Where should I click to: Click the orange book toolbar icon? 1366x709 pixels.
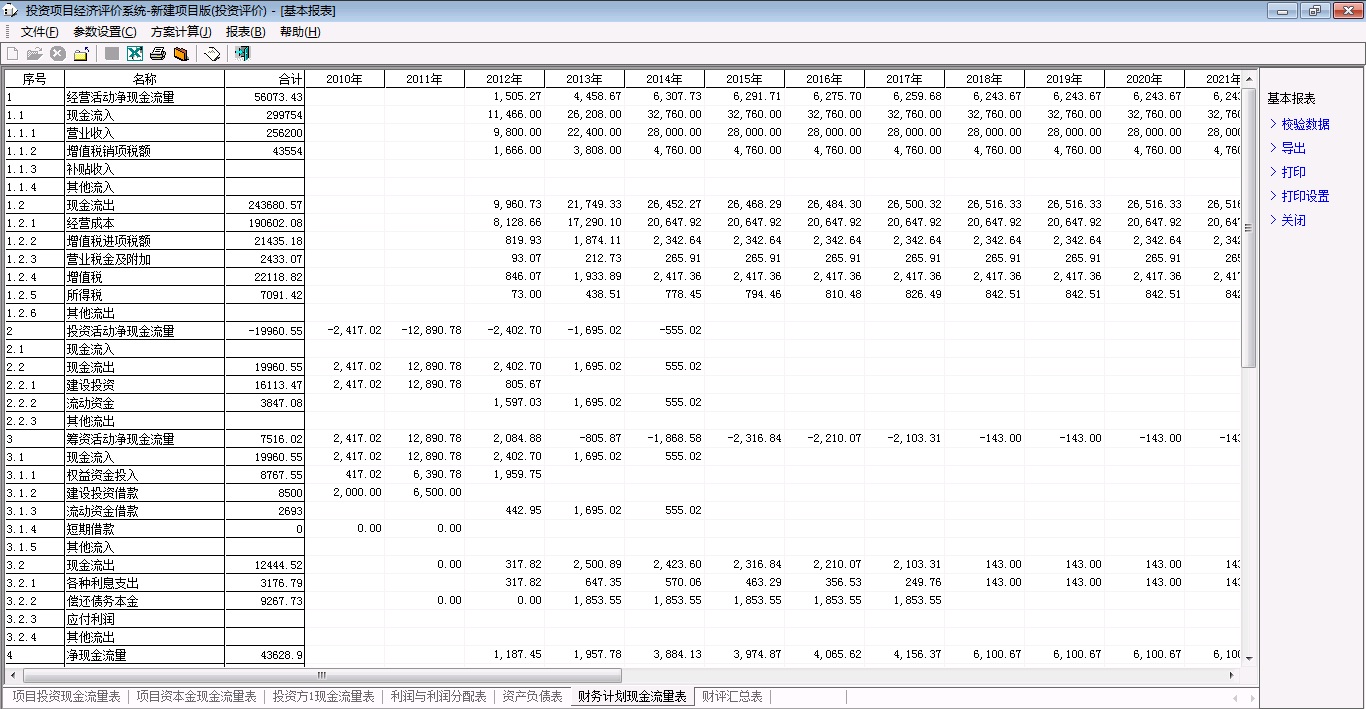[x=181, y=54]
